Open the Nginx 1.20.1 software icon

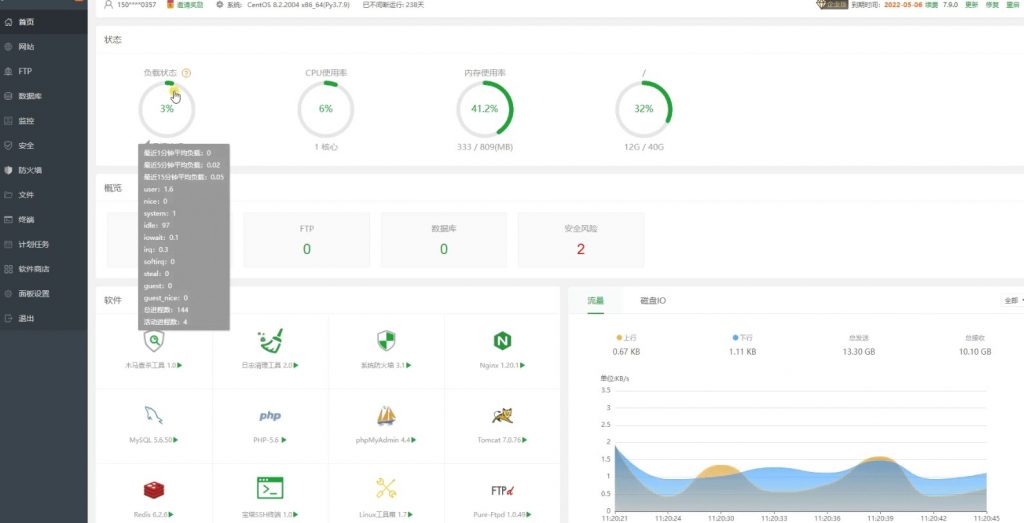pyautogui.click(x=502, y=342)
